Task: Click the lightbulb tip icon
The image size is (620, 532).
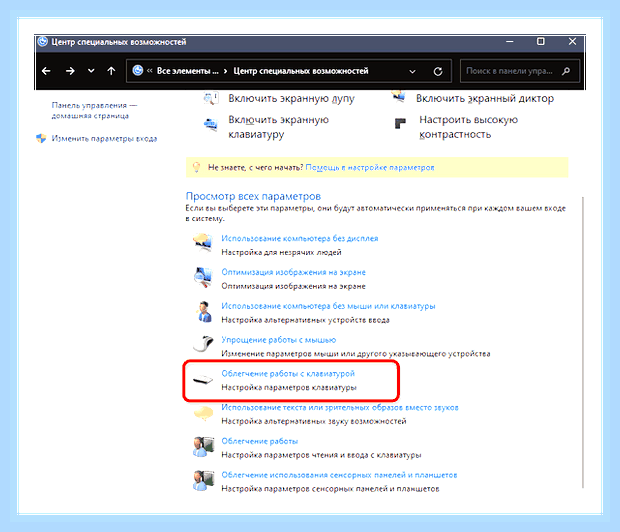Action: [x=196, y=167]
